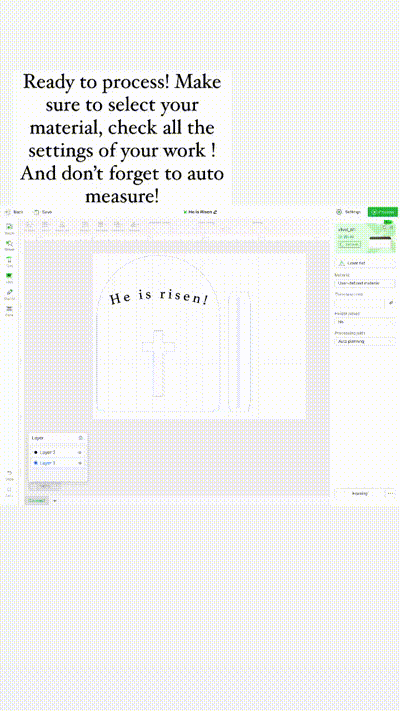
Task: Click the Redo icon at sidebar bottom
Action: pos(9,492)
